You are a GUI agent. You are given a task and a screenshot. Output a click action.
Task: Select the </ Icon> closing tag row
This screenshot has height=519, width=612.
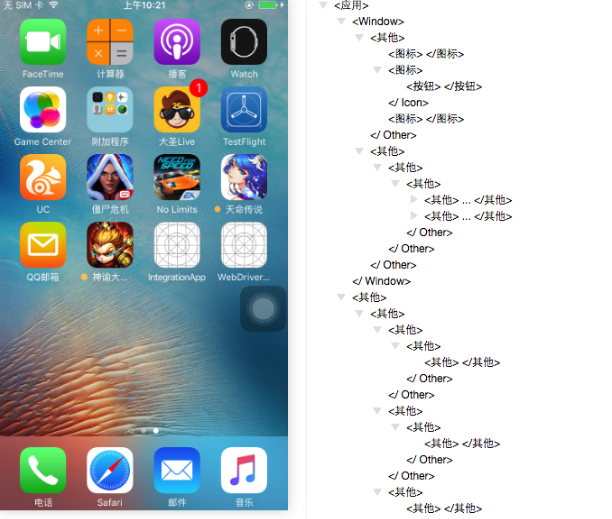coord(408,103)
